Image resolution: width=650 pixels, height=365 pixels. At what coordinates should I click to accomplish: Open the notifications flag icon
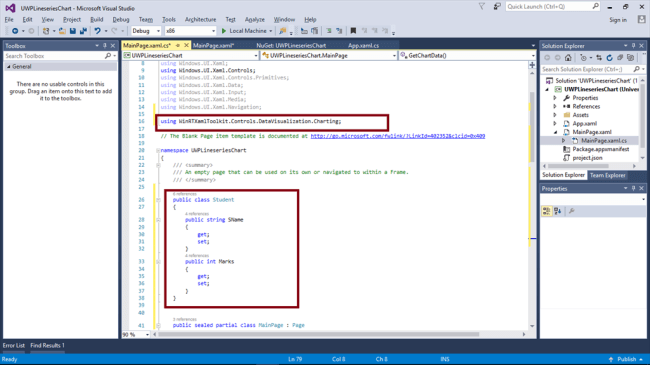tap(482, 7)
